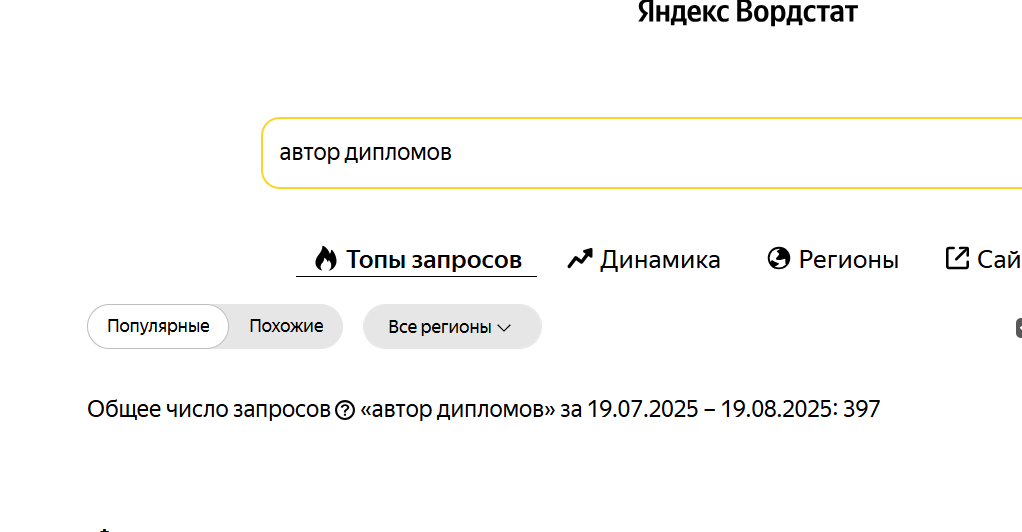
Task: Click the question mark help icon near Общее число запросов
Action: click(x=345, y=410)
